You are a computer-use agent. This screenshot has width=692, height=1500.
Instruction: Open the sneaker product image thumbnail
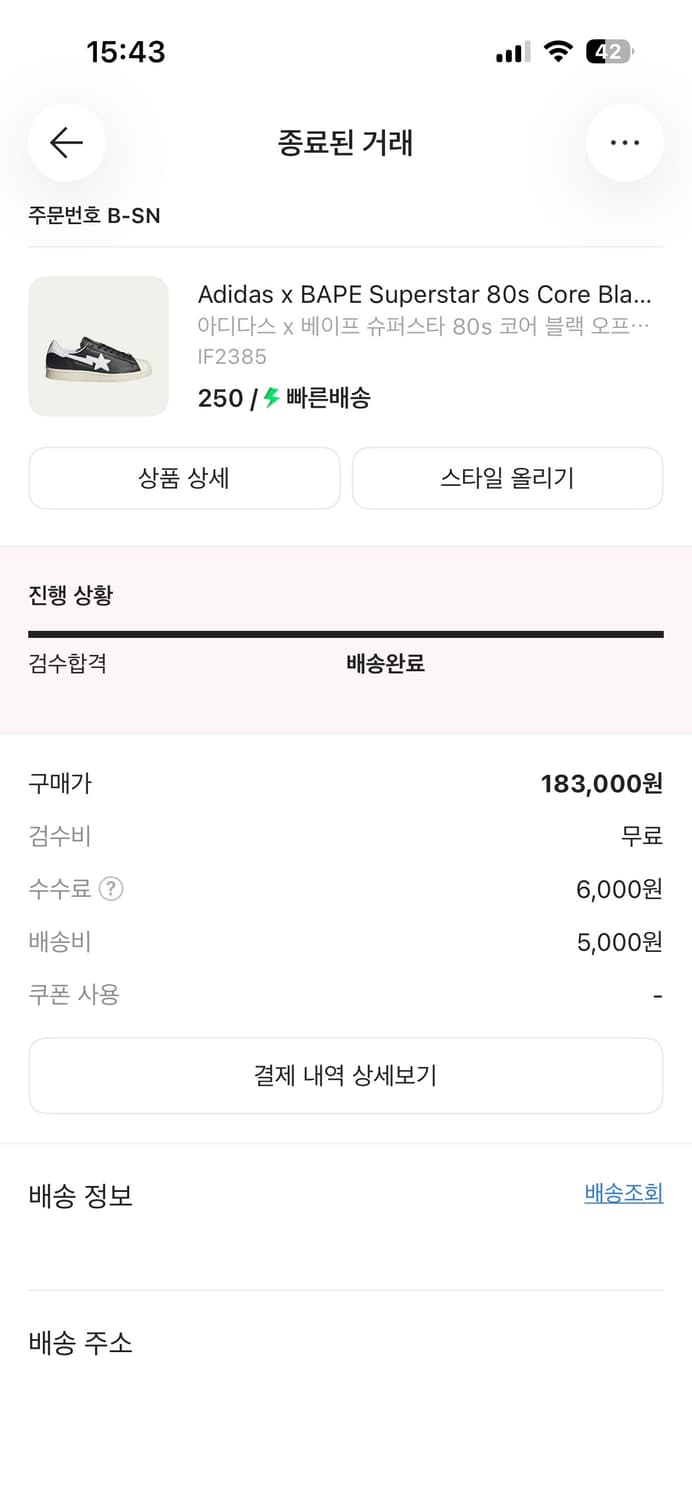pyautogui.click(x=98, y=346)
